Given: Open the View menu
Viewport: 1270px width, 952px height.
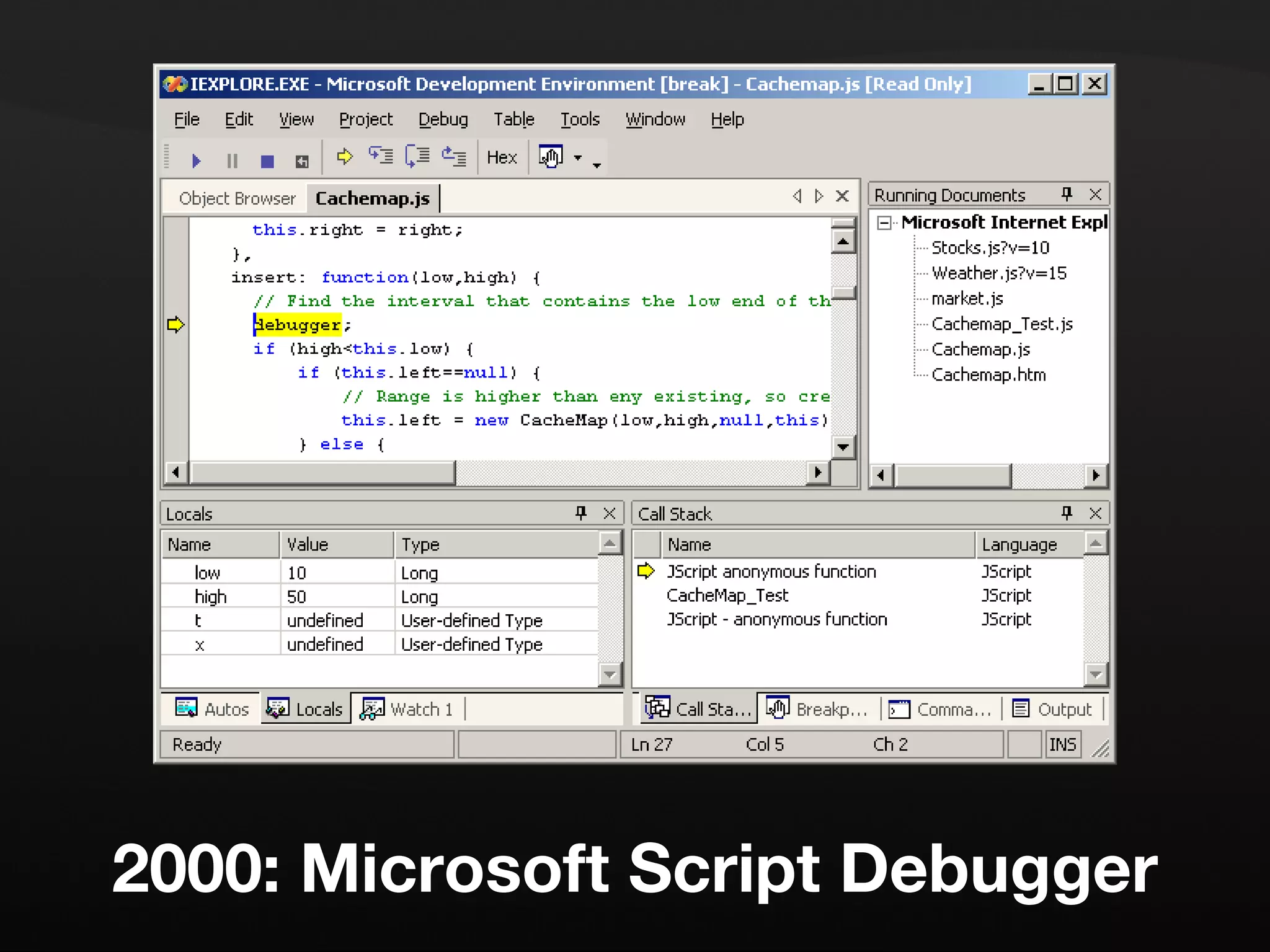Looking at the screenshot, I should coord(296,119).
